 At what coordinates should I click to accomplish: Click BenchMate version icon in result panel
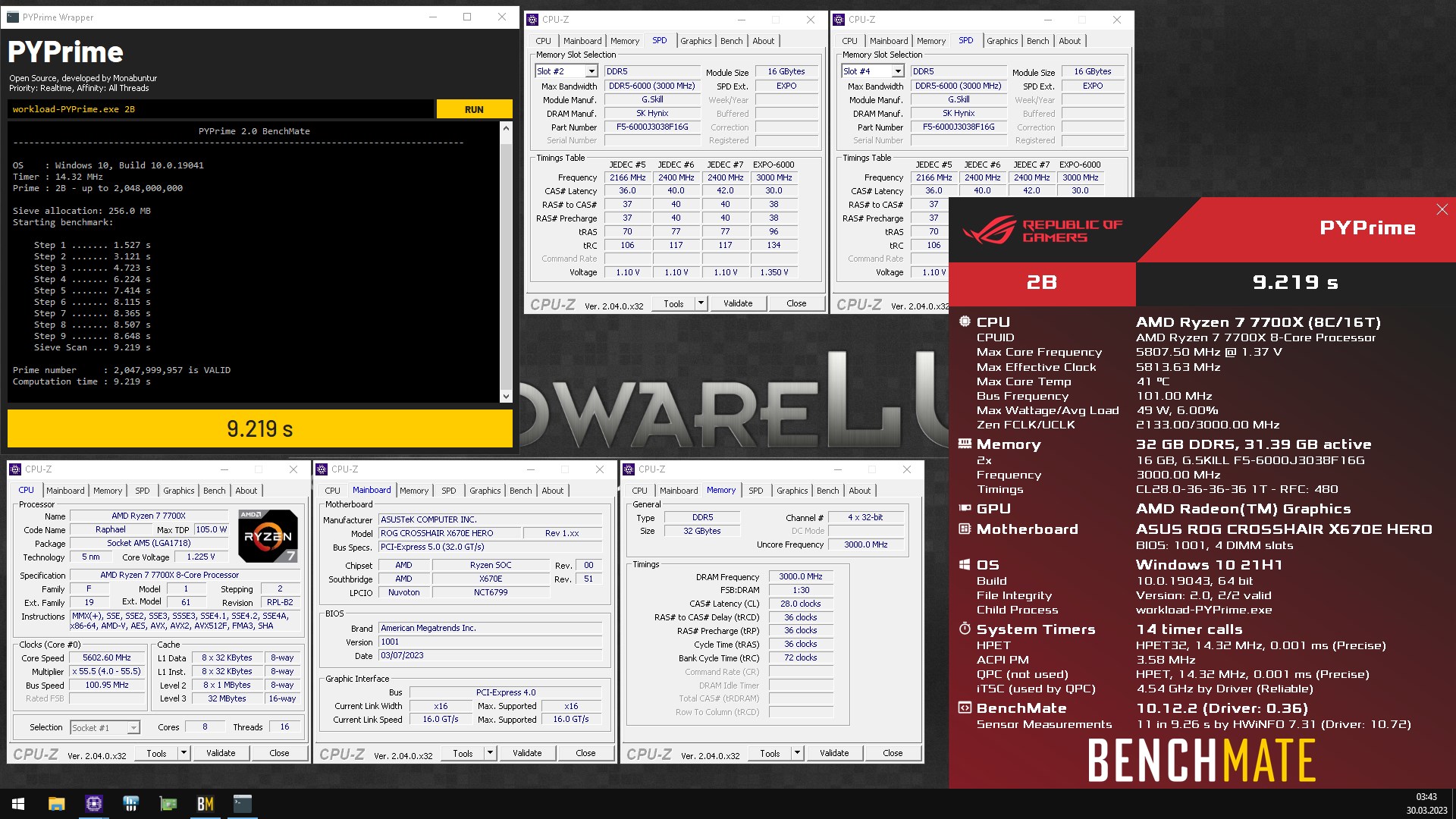click(x=965, y=708)
